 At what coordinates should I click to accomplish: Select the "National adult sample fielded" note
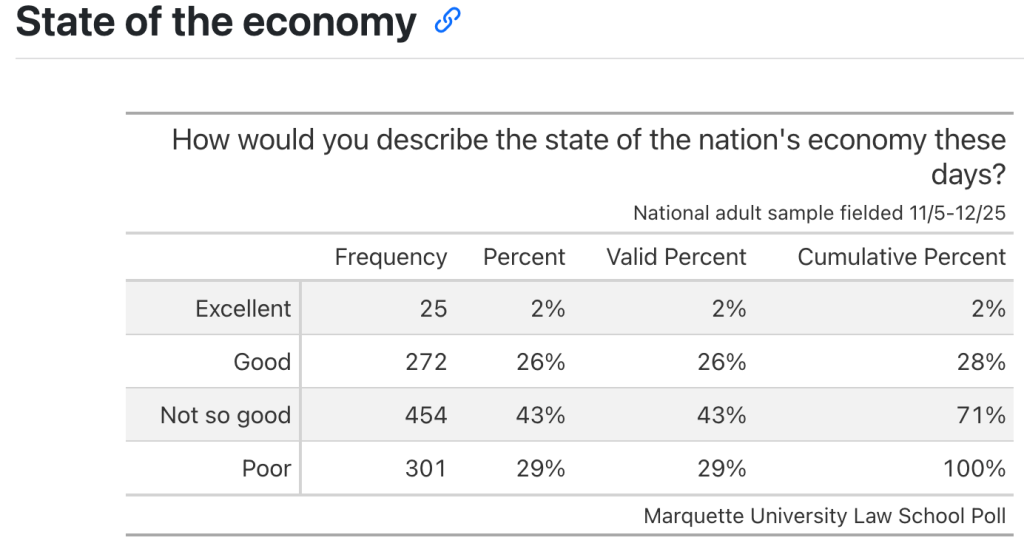click(819, 213)
